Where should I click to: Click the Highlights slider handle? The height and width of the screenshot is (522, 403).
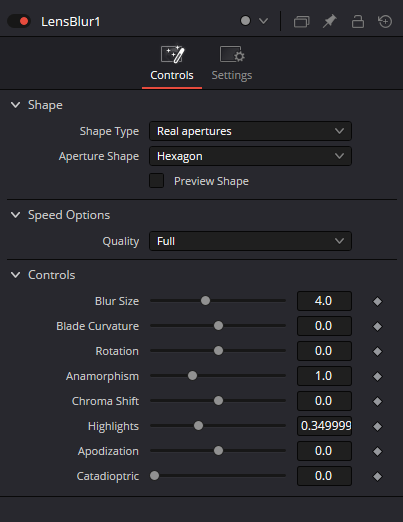click(198, 426)
